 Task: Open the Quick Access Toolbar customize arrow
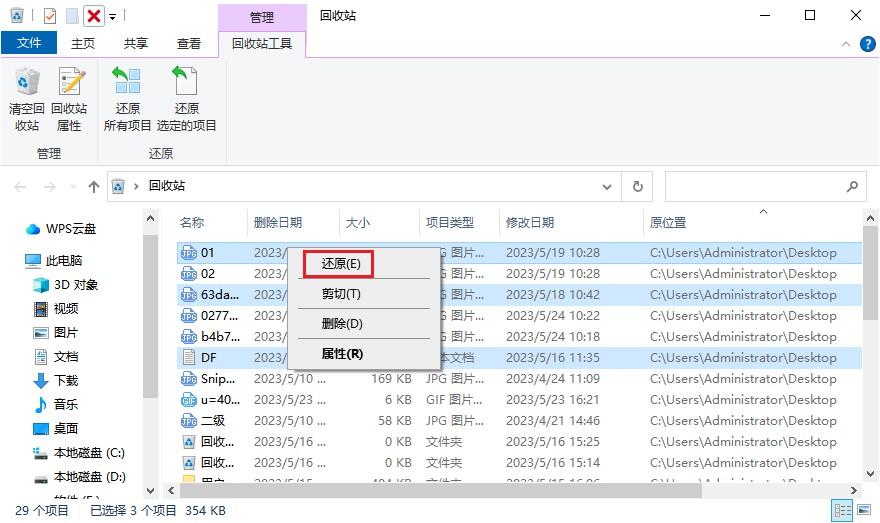coord(112,17)
